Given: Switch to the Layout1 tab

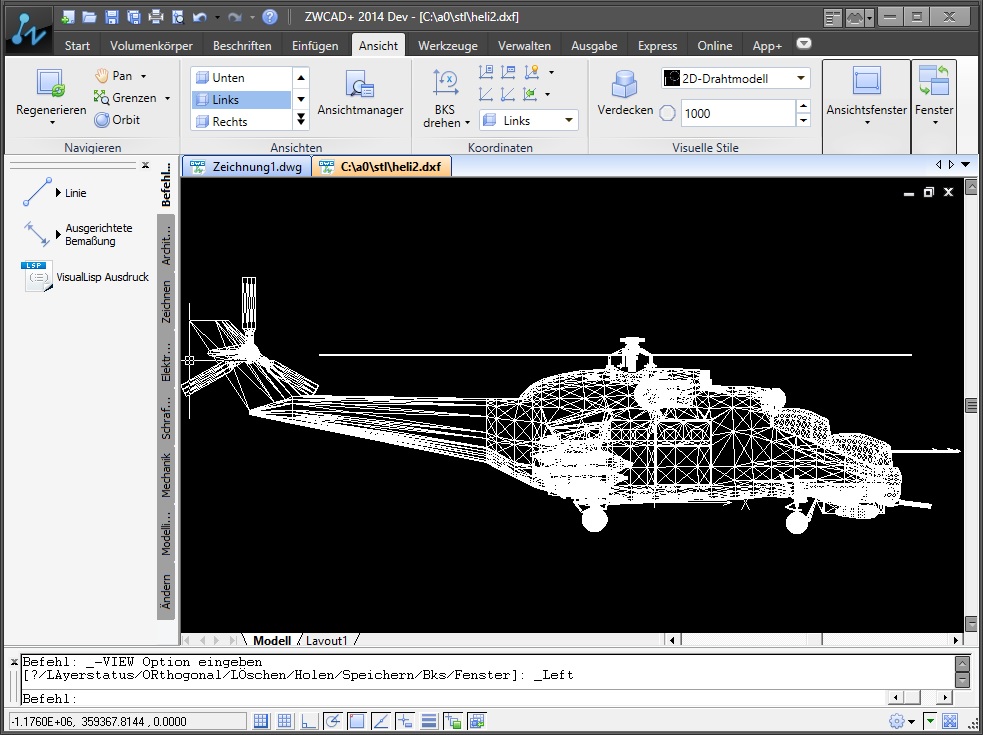Looking at the screenshot, I should [x=326, y=640].
